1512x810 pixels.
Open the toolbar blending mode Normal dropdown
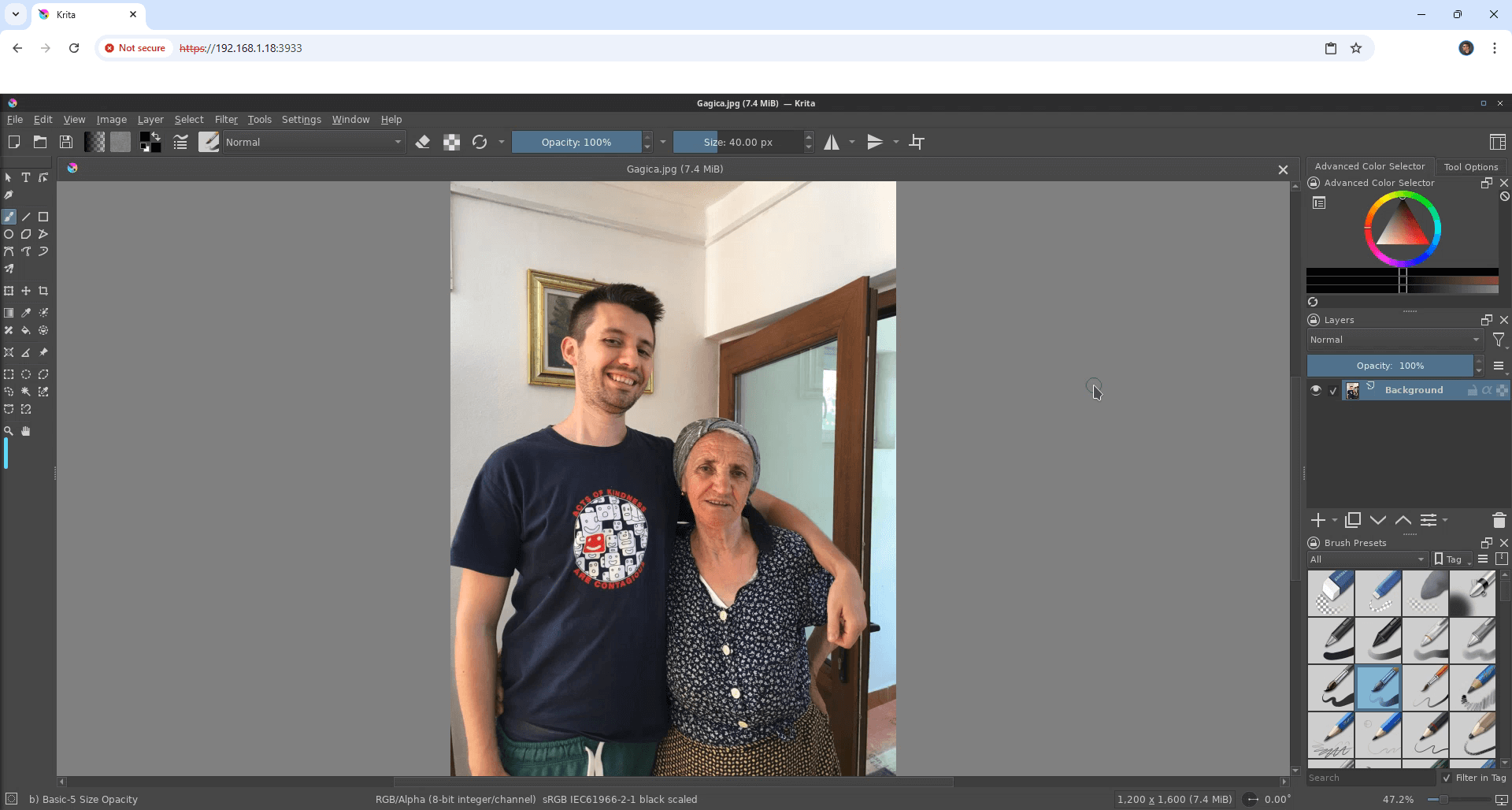pos(314,142)
